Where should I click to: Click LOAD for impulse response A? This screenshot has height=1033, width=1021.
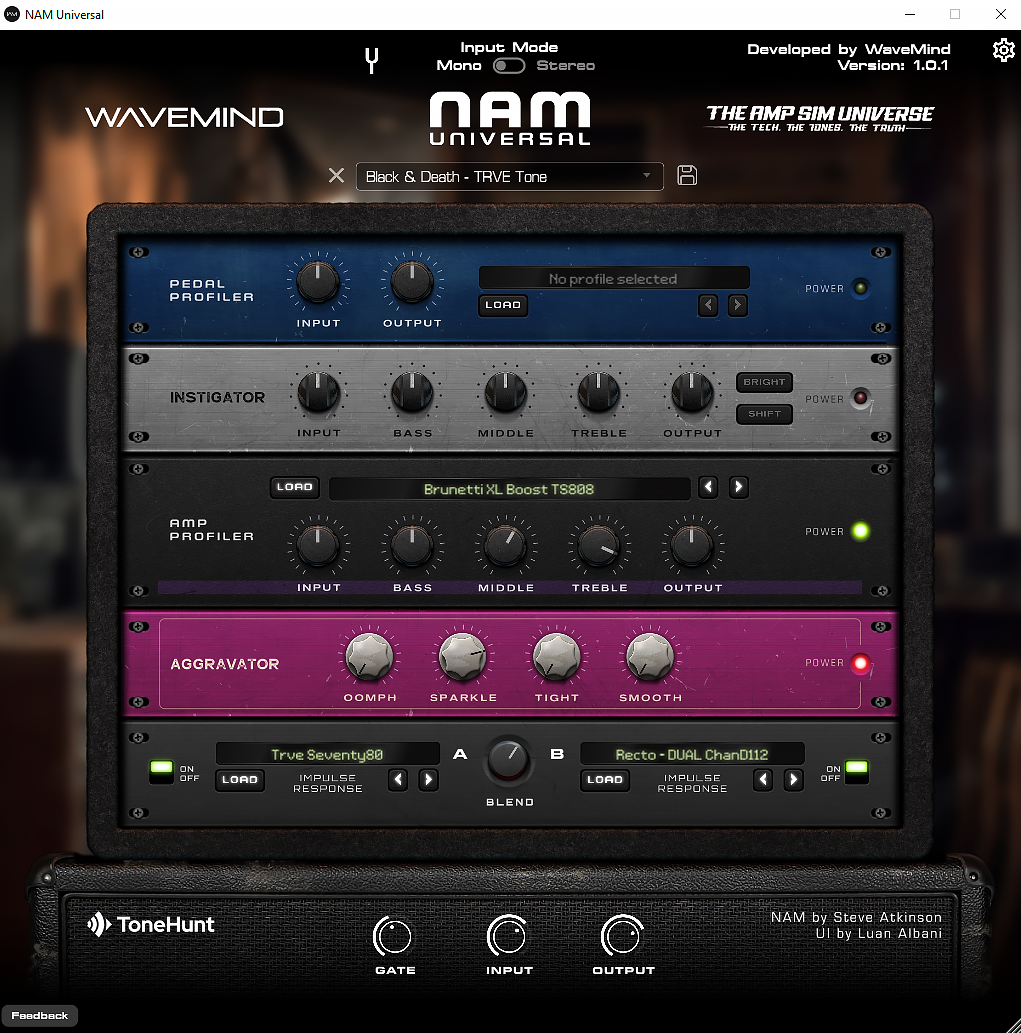pyautogui.click(x=240, y=780)
